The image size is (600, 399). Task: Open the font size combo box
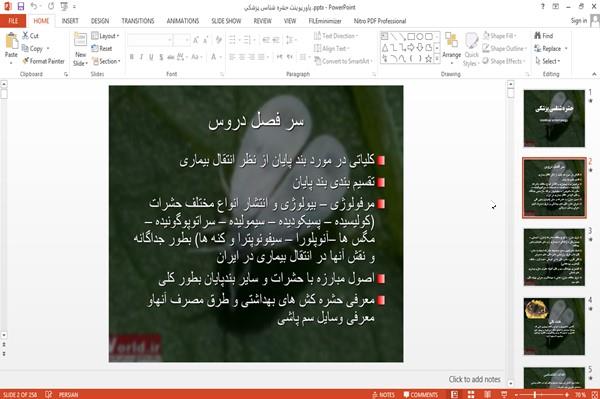pyautogui.click(x=181, y=40)
